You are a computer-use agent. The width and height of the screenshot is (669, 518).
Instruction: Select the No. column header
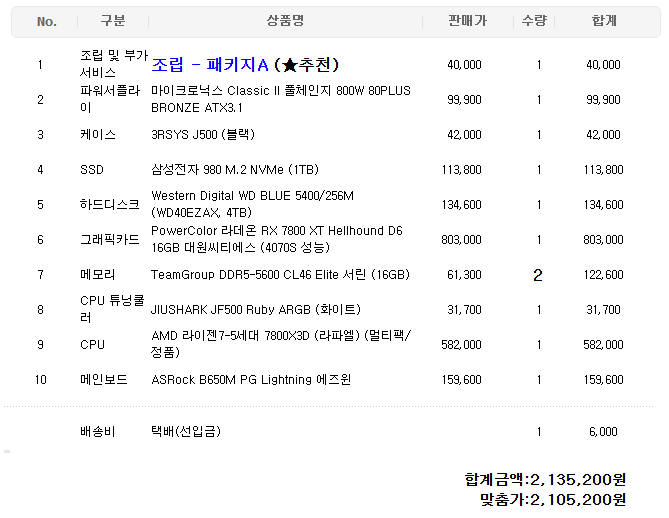[47, 21]
